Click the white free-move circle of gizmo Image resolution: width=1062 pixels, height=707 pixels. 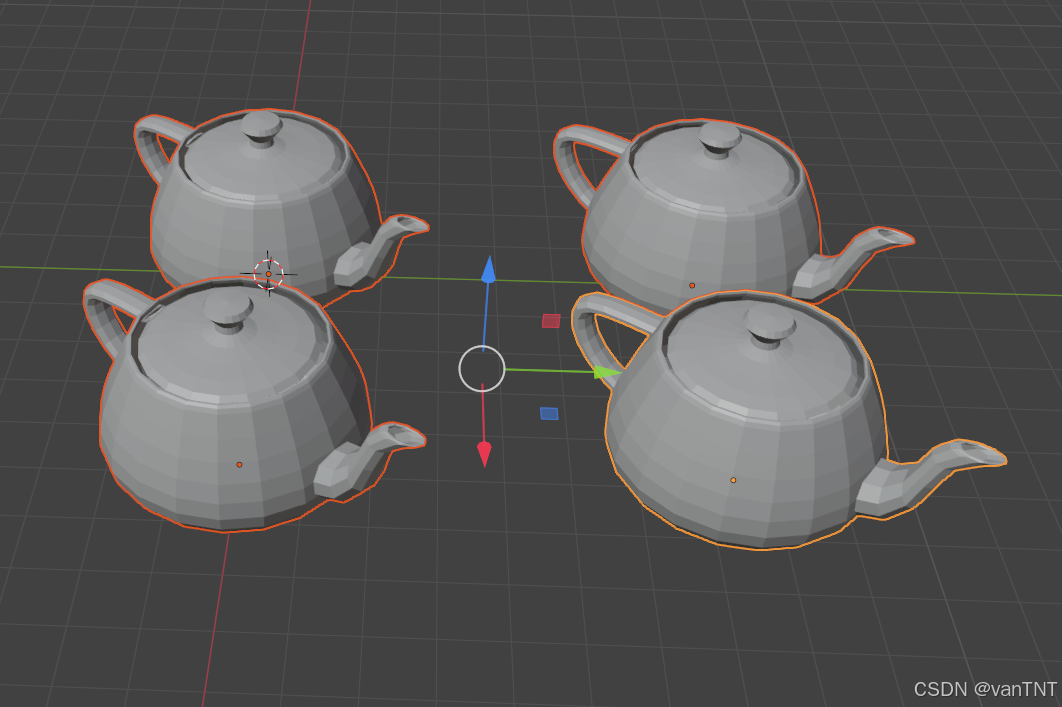pyautogui.click(x=482, y=369)
